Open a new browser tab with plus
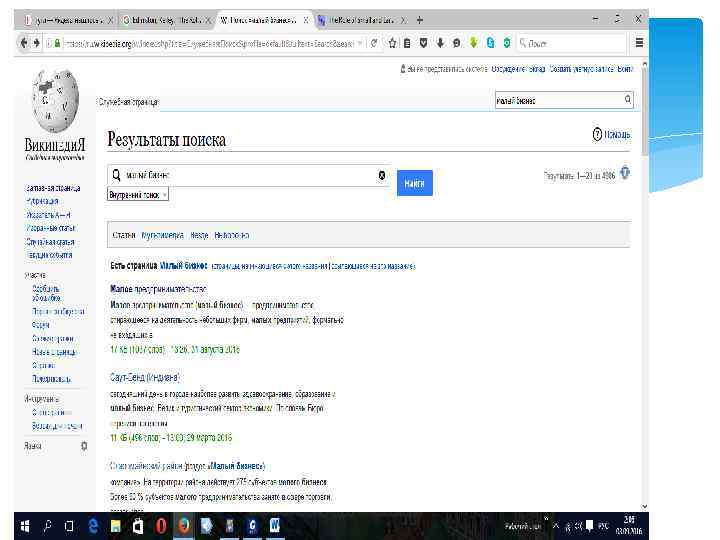This screenshot has height=540, width=720. [419, 20]
